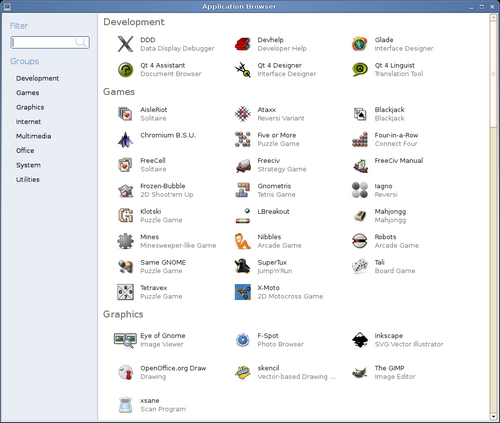Launch the Qt 4 Designer icon
Screen dimensions: 500x423
pyautogui.click(x=243, y=70)
